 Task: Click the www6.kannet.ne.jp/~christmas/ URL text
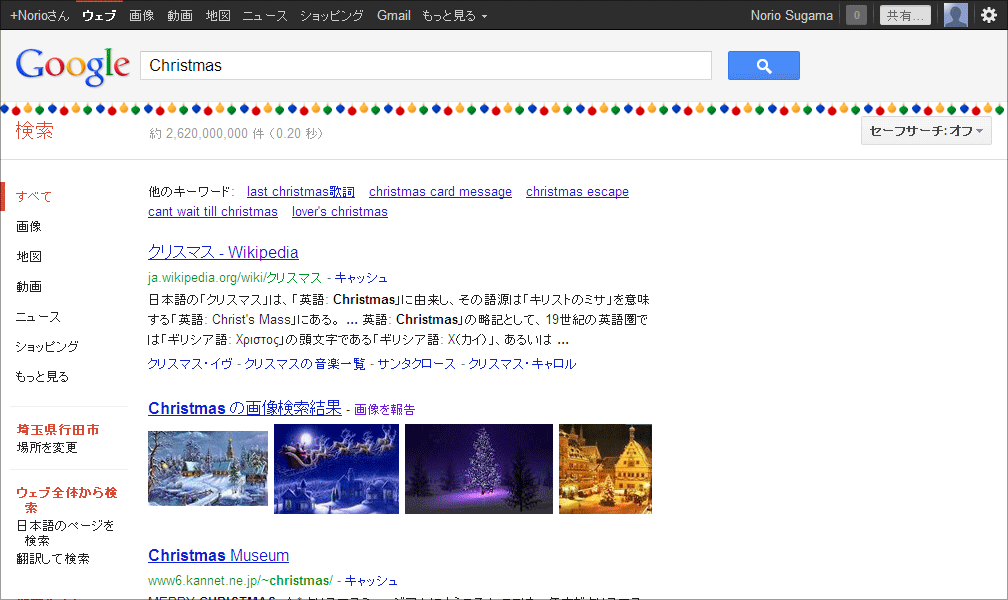(240, 581)
